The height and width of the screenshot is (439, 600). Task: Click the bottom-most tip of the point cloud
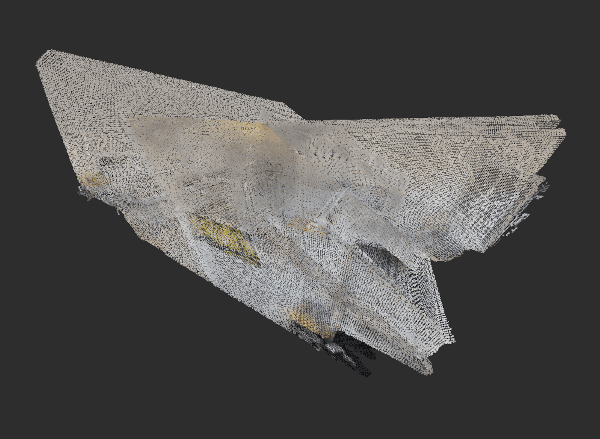(x=427, y=371)
